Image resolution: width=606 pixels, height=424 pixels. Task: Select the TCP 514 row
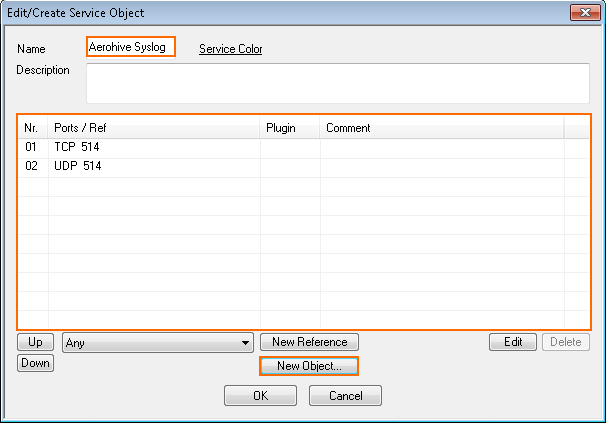click(303, 147)
